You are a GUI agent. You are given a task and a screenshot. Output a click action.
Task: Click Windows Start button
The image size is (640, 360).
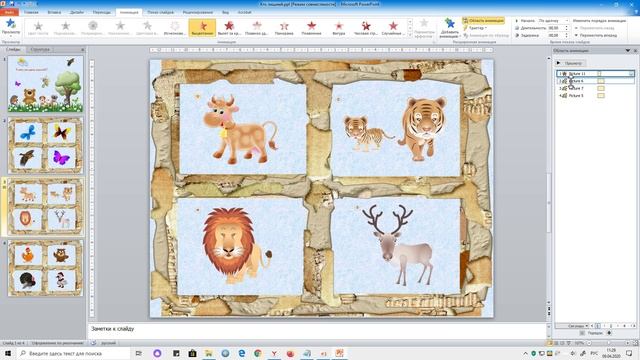pyautogui.click(x=7, y=353)
